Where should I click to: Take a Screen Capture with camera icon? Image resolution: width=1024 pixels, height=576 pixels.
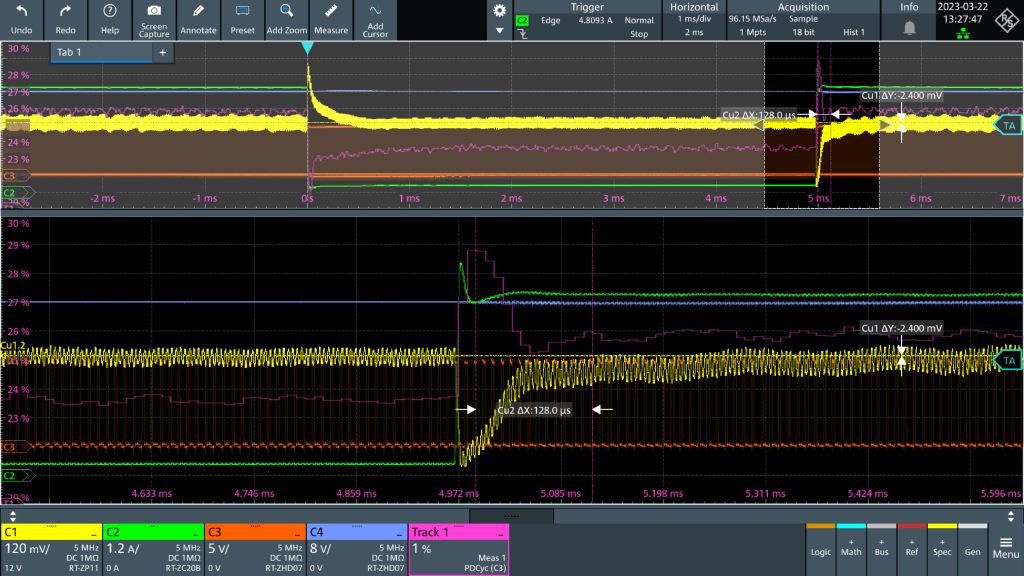click(154, 12)
